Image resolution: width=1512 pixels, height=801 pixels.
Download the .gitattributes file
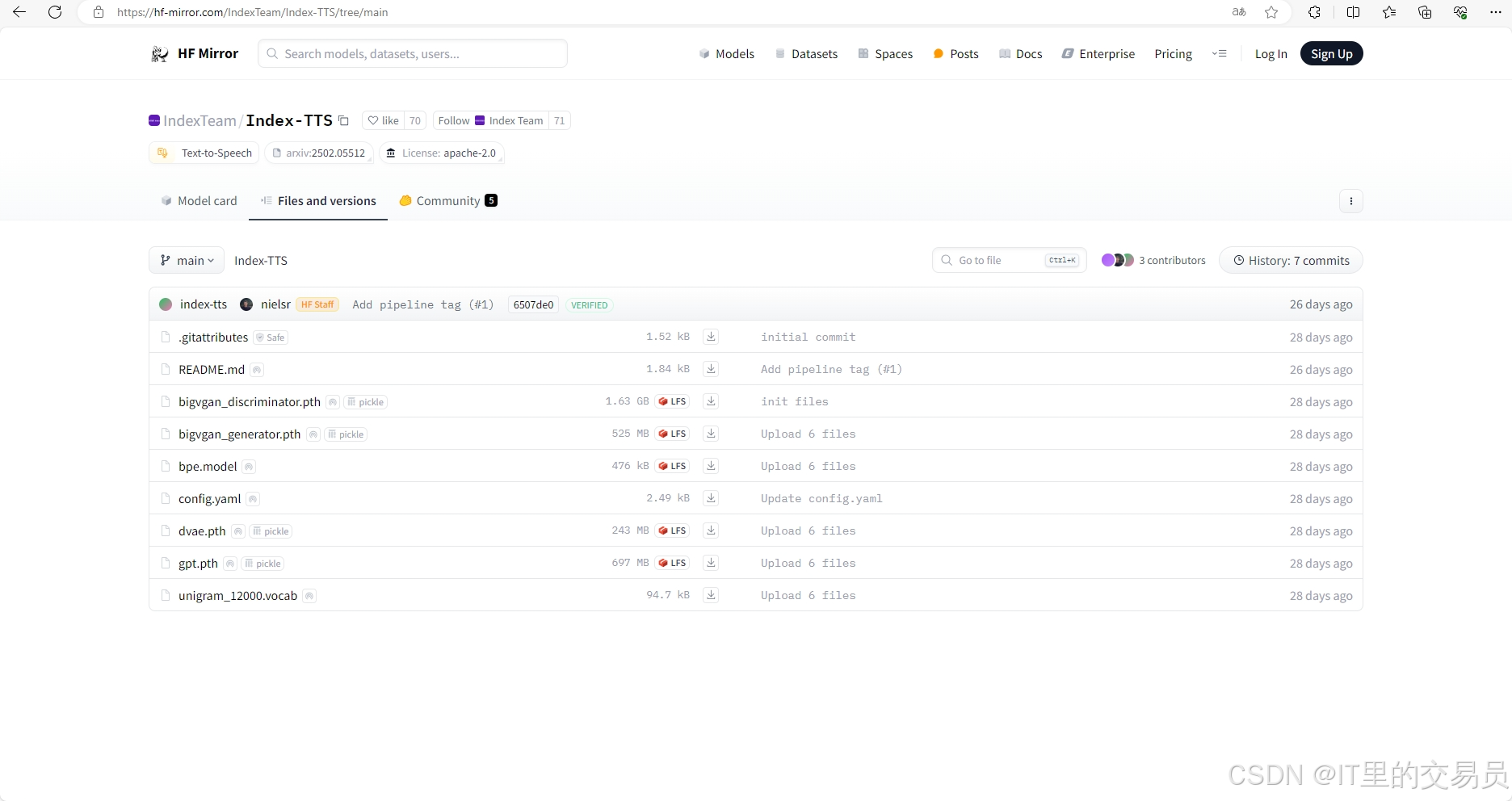click(711, 337)
